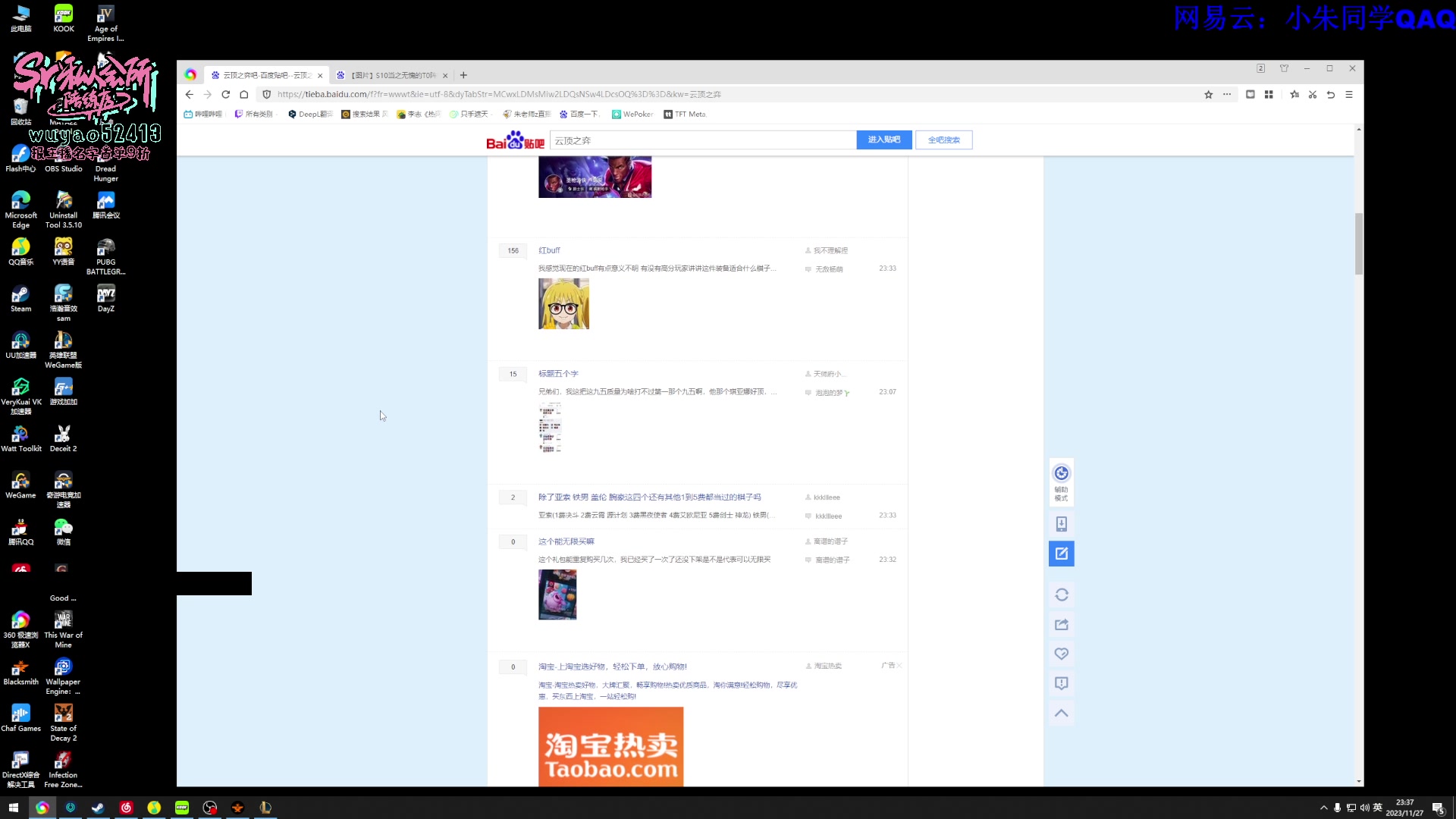Open the favorites list star icon

(x=1294, y=95)
